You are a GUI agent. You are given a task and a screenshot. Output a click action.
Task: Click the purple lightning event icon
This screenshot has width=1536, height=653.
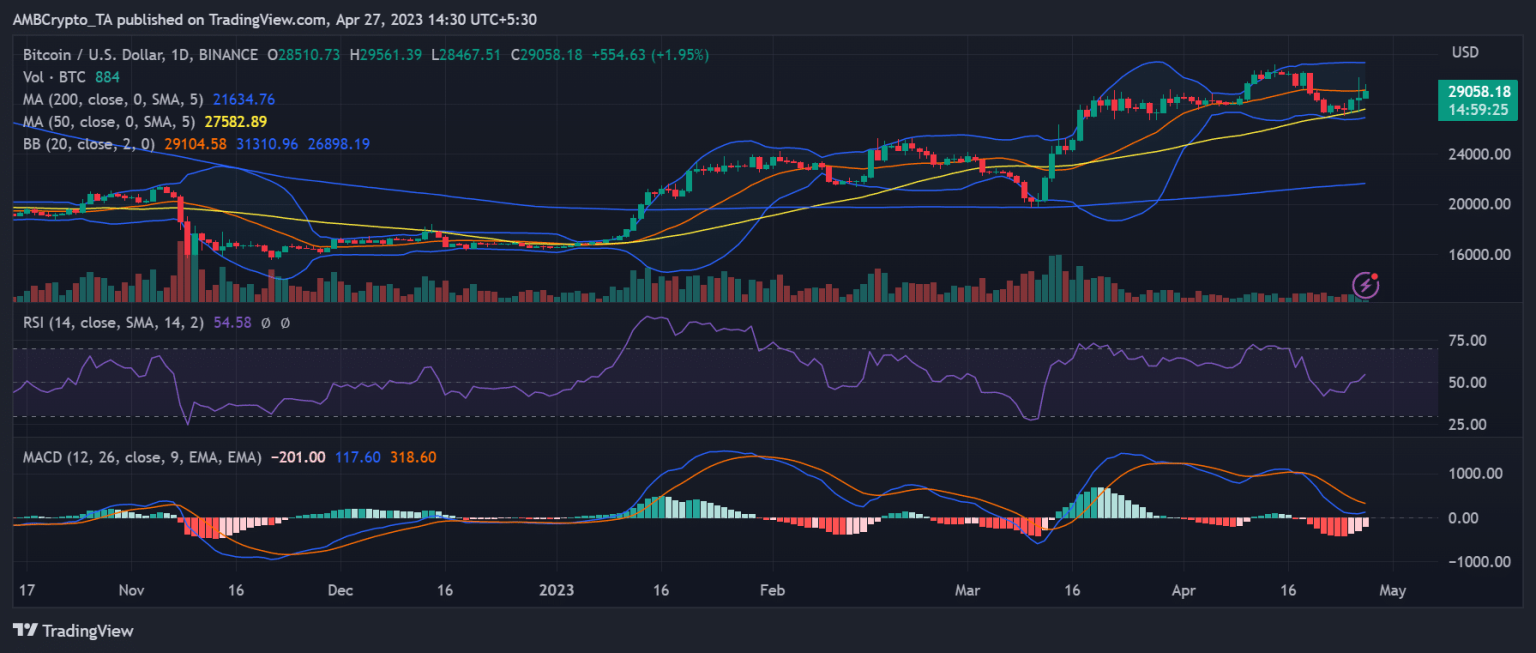1366,285
